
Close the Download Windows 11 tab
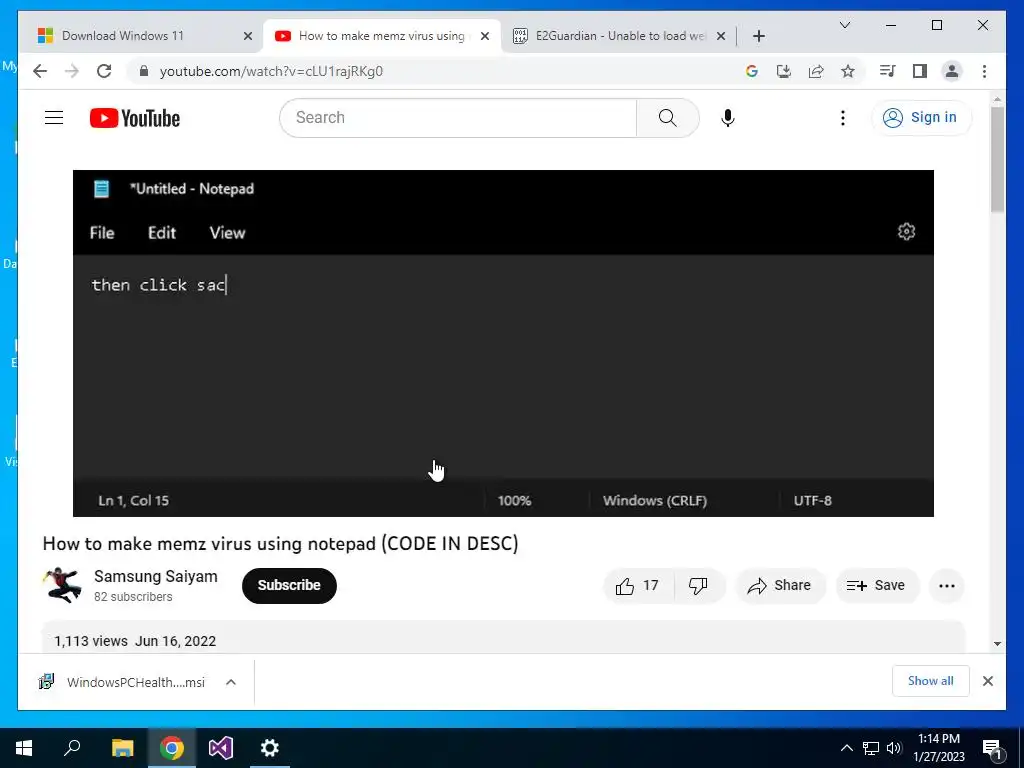point(248,36)
